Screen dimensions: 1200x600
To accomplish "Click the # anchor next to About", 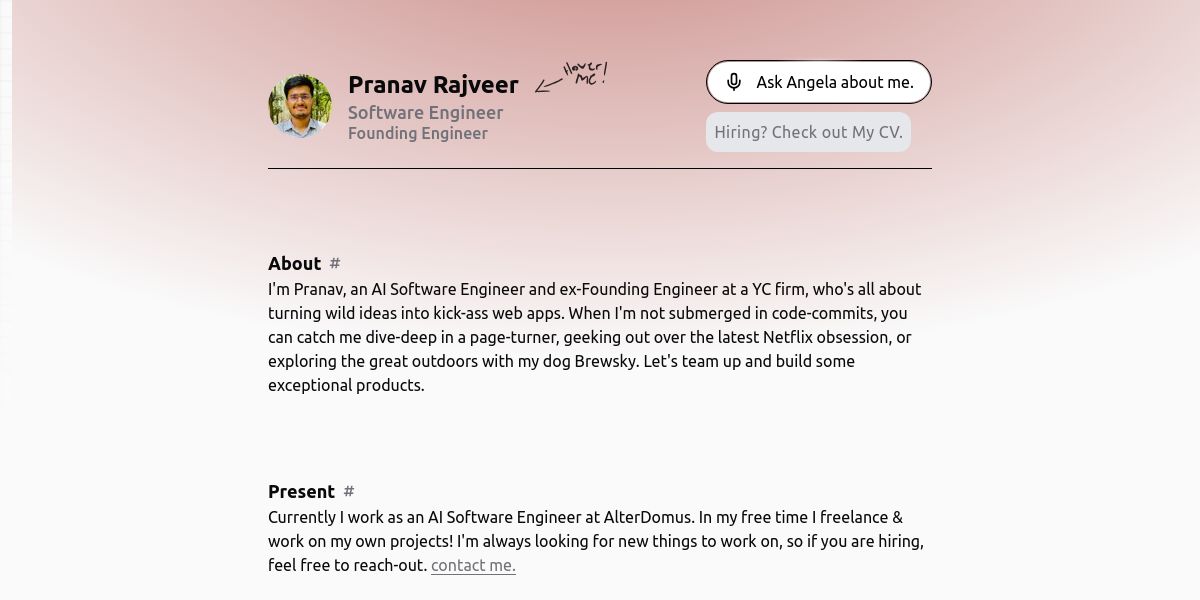I will click(335, 263).
